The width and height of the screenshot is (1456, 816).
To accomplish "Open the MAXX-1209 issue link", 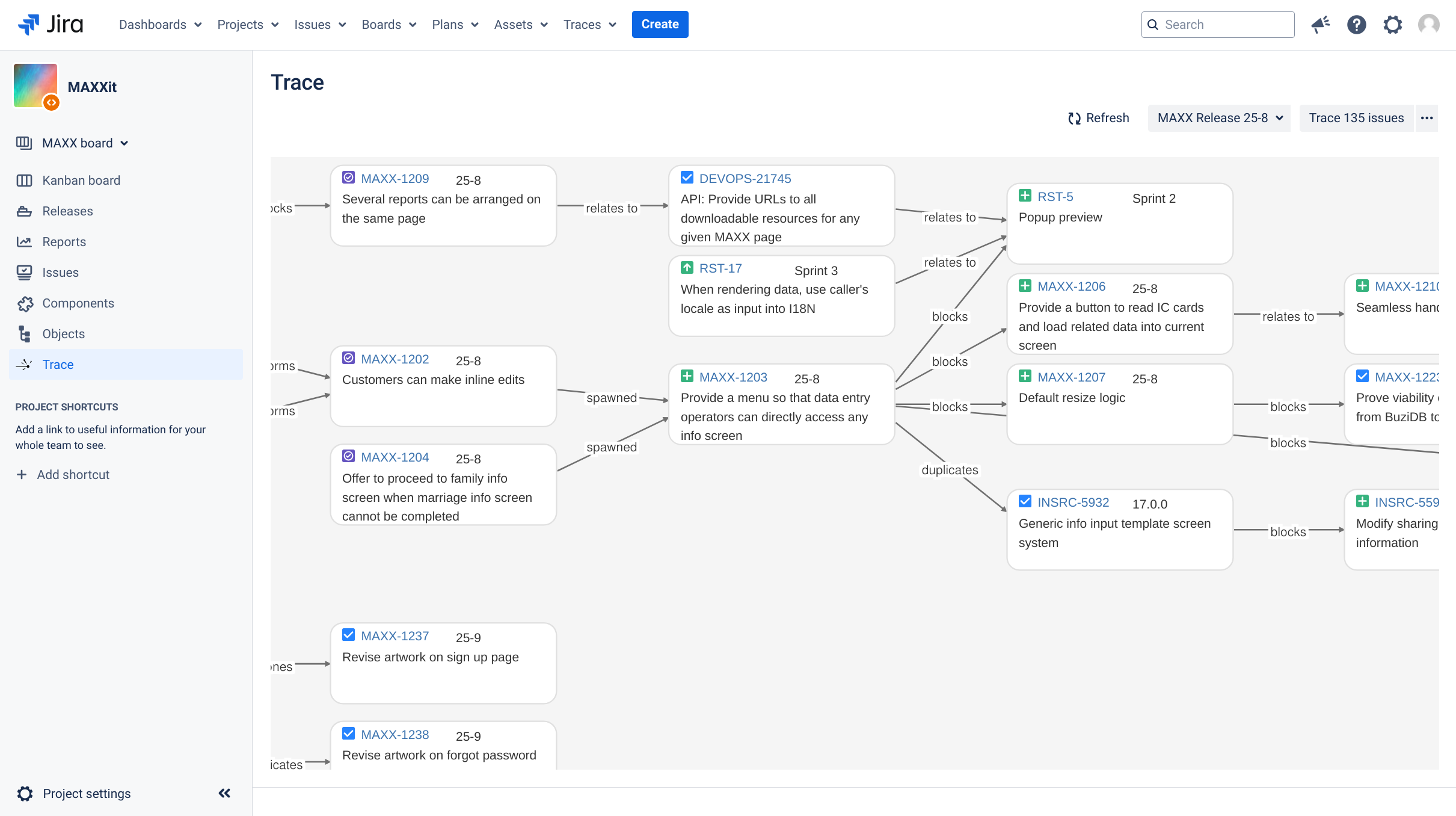I will (395, 179).
